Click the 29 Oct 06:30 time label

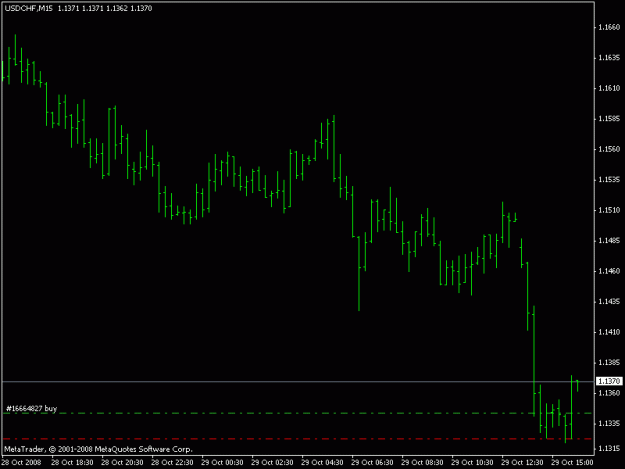coord(372,463)
